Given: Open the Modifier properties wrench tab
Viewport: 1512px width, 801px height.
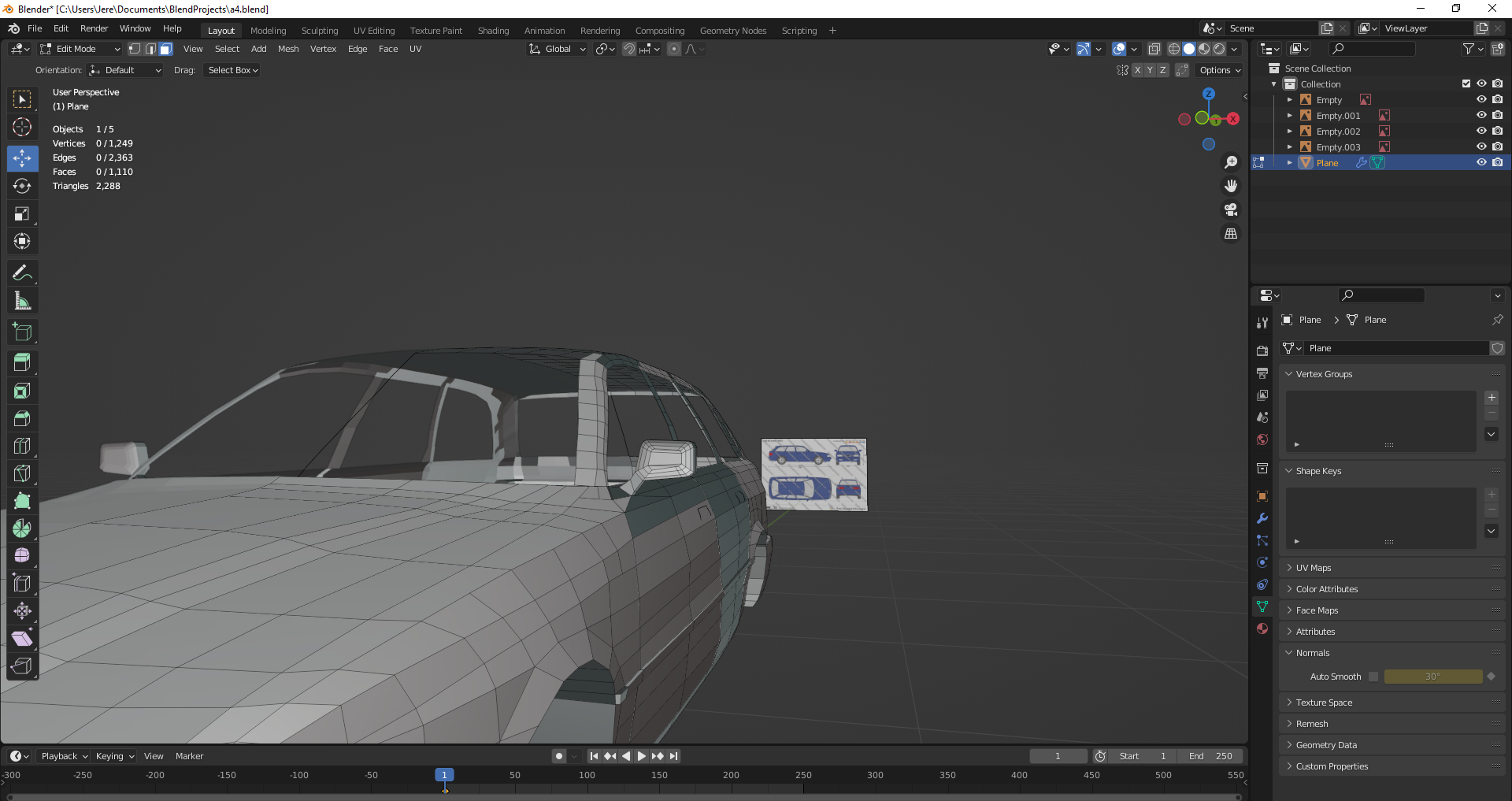Looking at the screenshot, I should tap(1262, 518).
